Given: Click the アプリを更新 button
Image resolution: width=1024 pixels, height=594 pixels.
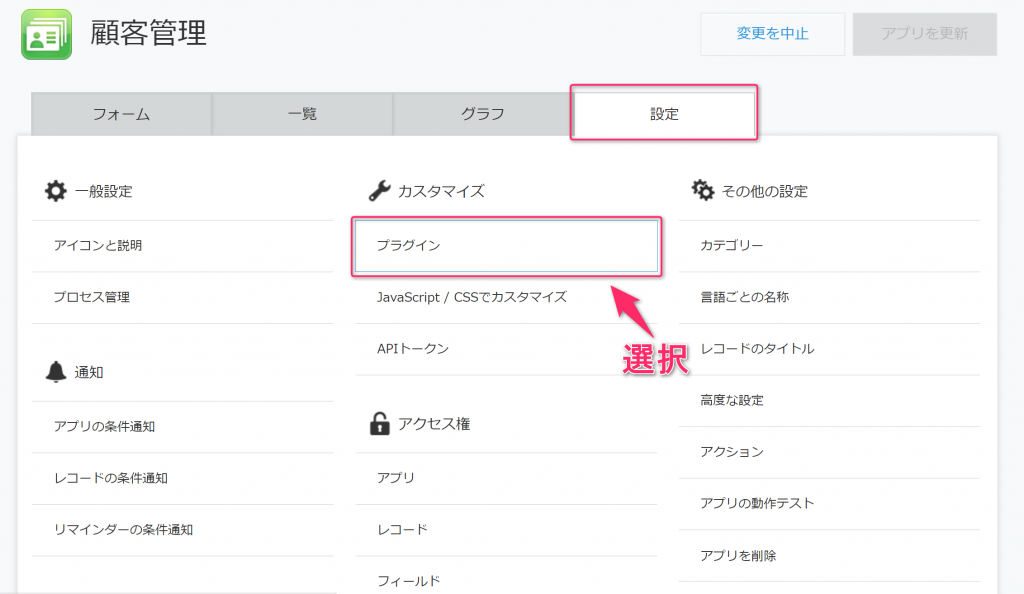Looking at the screenshot, I should [x=925, y=34].
